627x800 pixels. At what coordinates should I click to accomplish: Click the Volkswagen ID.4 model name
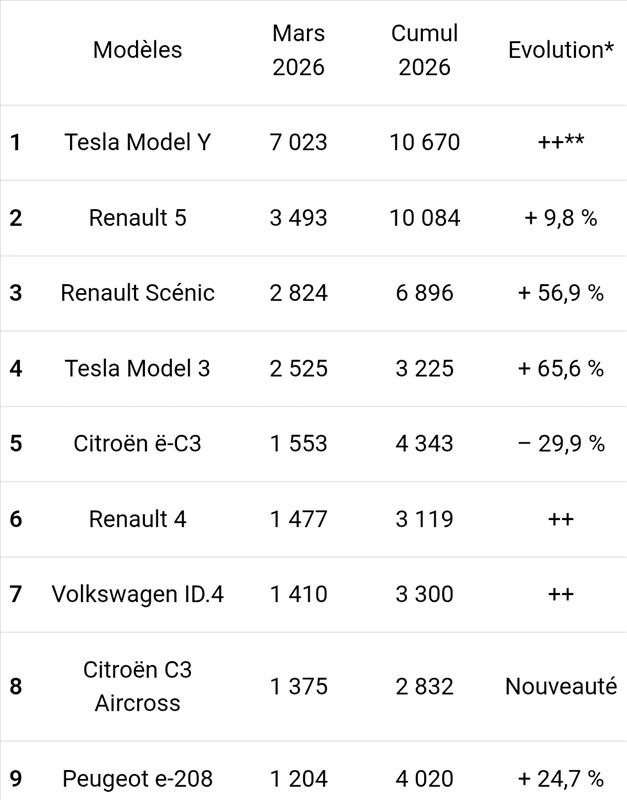pos(137,594)
